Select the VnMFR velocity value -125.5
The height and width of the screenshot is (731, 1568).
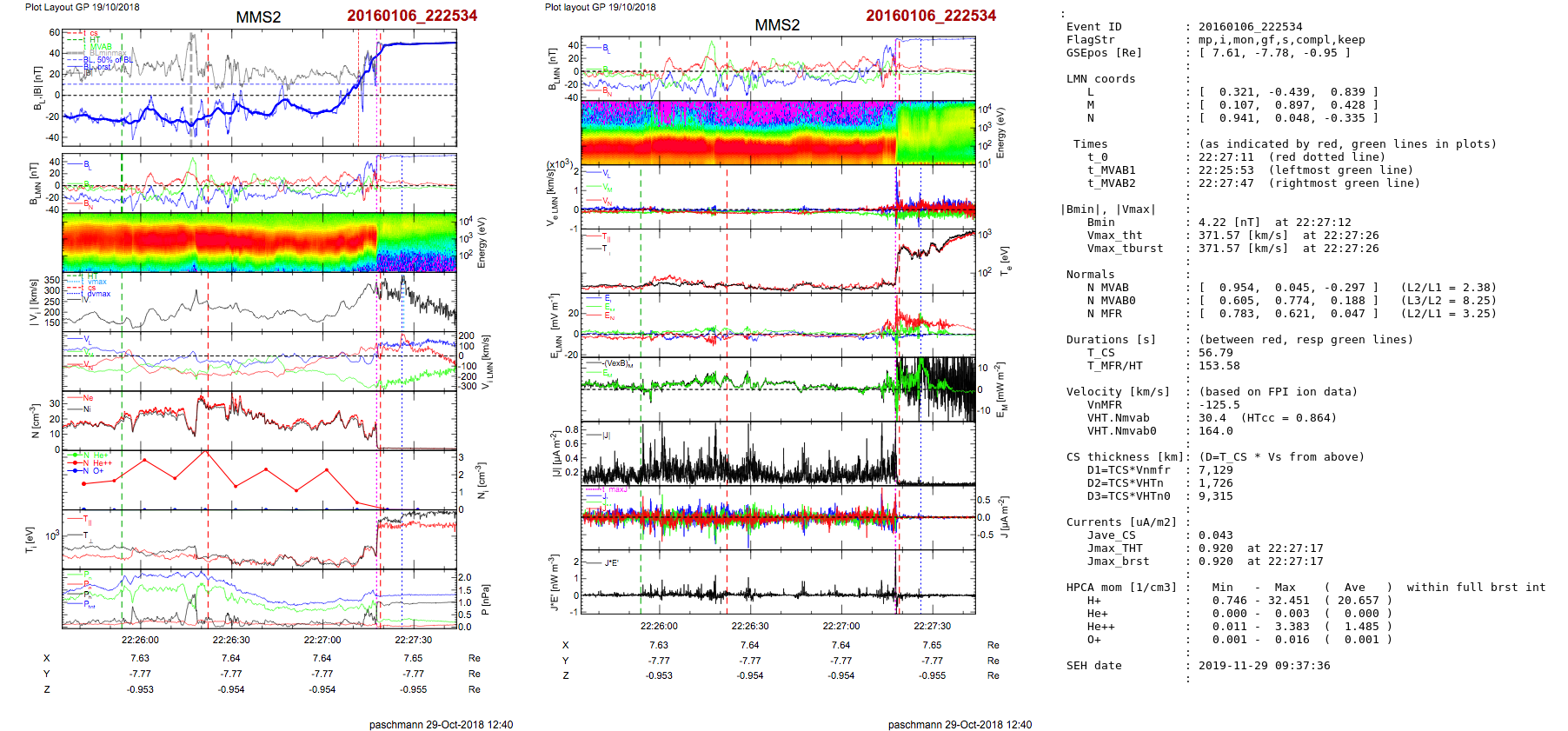click(1219, 405)
